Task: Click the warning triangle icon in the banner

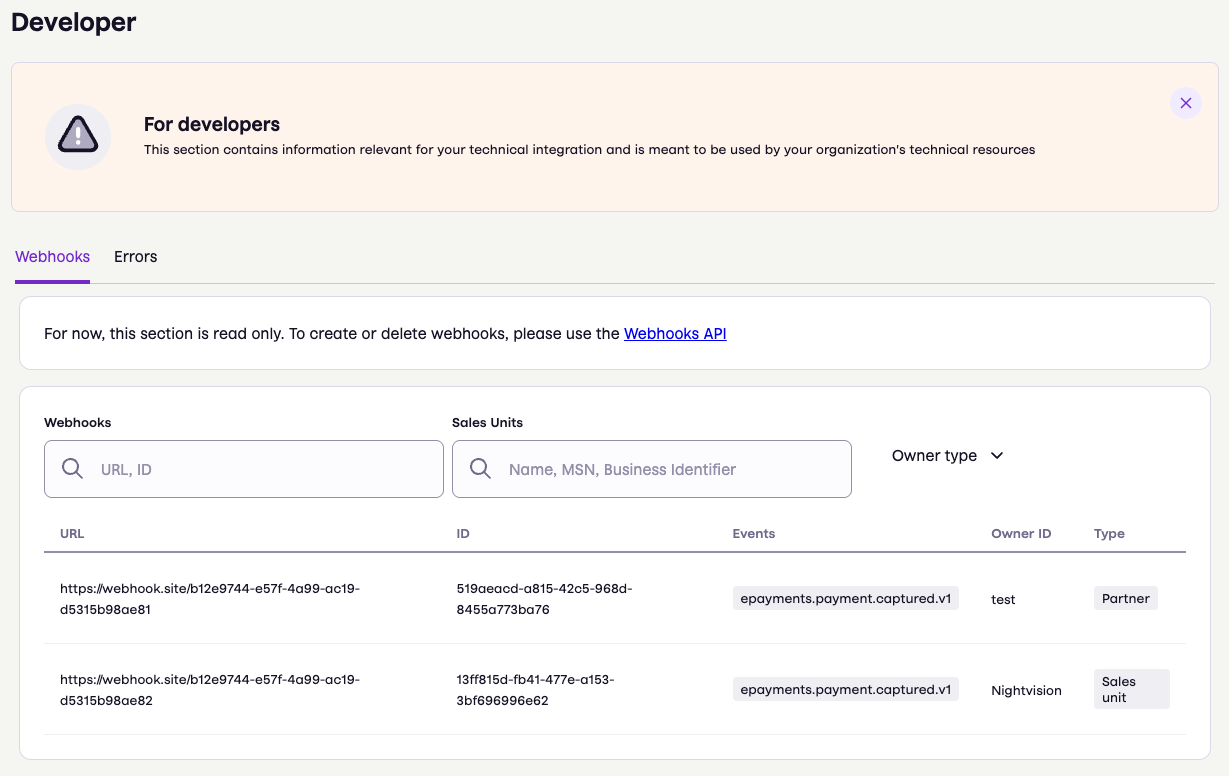Action: [77, 136]
